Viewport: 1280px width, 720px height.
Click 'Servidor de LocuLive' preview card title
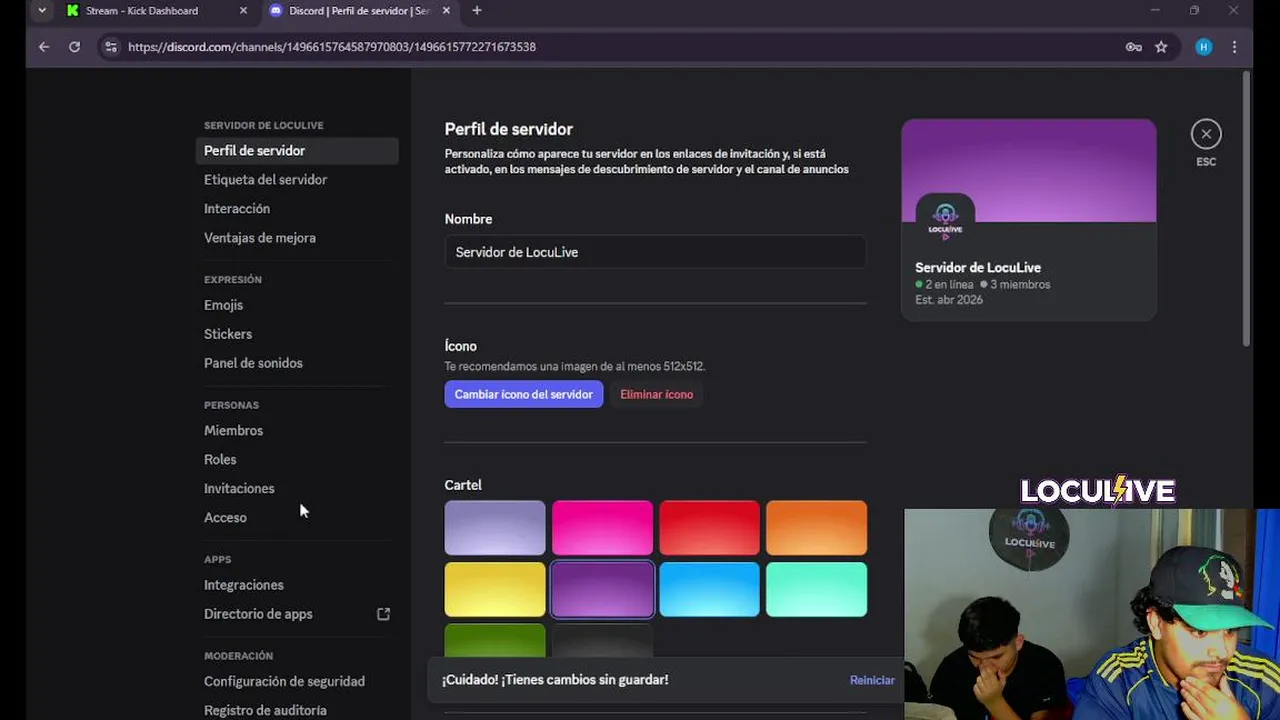click(978, 268)
